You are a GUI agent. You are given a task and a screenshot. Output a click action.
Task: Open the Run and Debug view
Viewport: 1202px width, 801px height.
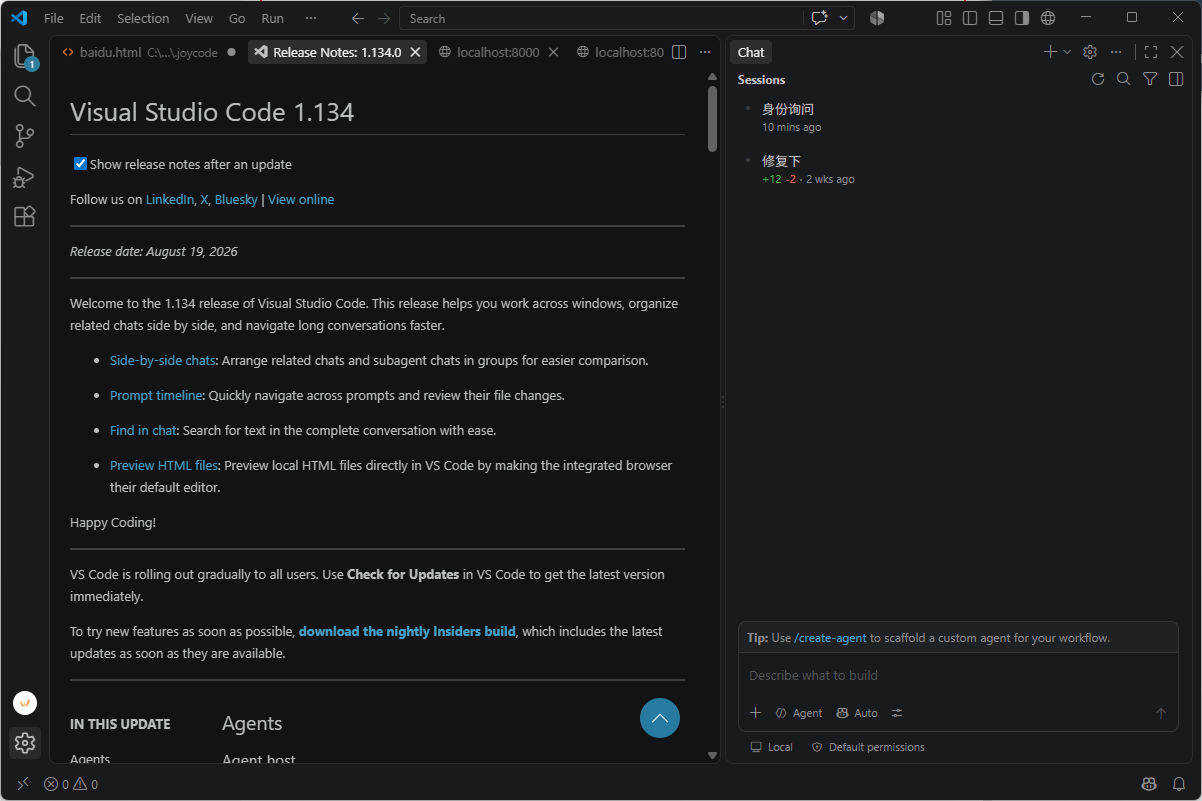tap(25, 177)
